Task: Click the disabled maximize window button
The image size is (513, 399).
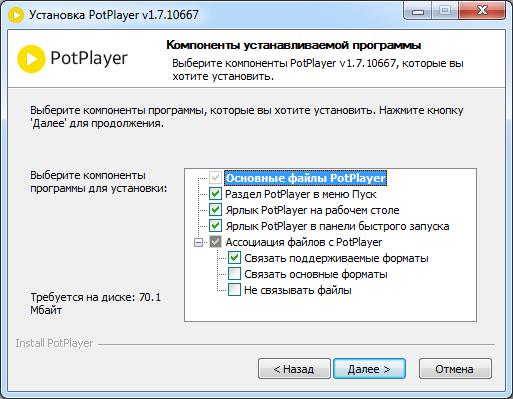Action: pos(445,12)
